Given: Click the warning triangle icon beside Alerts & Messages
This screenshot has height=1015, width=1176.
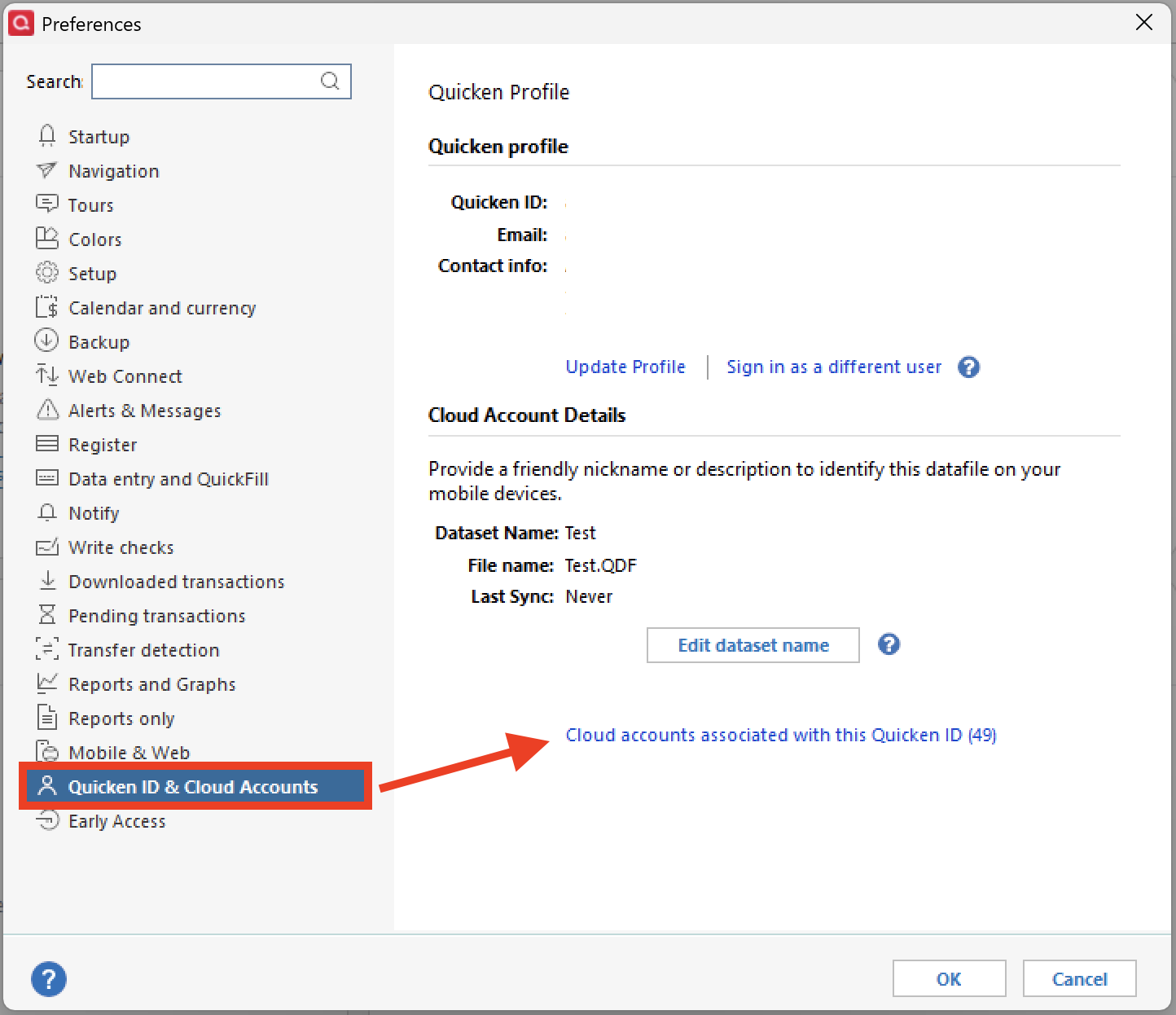Looking at the screenshot, I should coord(48,409).
